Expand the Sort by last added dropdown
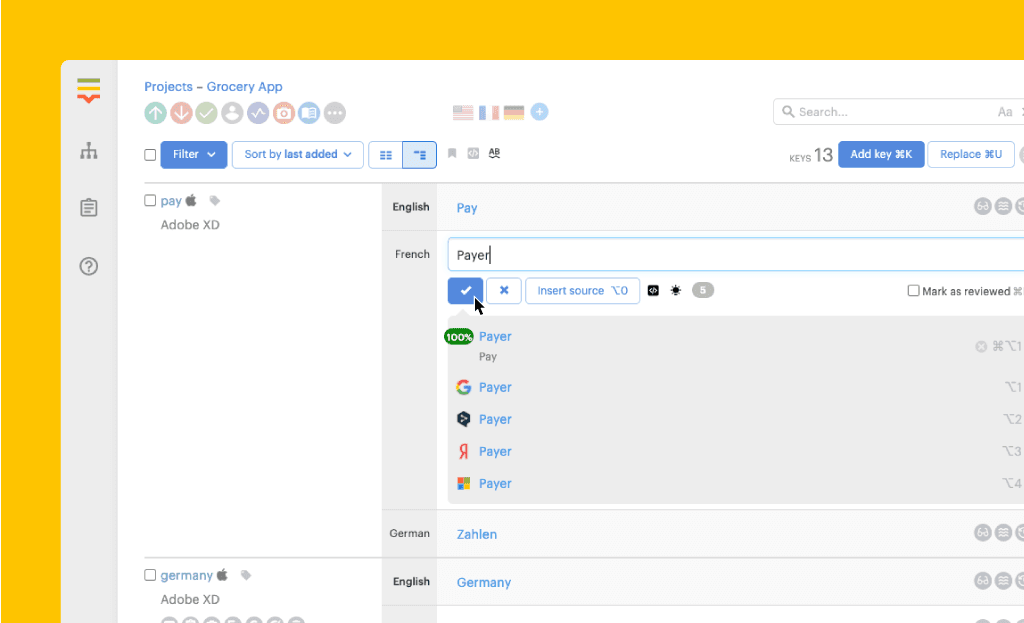1024x623 pixels. pyautogui.click(x=298, y=155)
